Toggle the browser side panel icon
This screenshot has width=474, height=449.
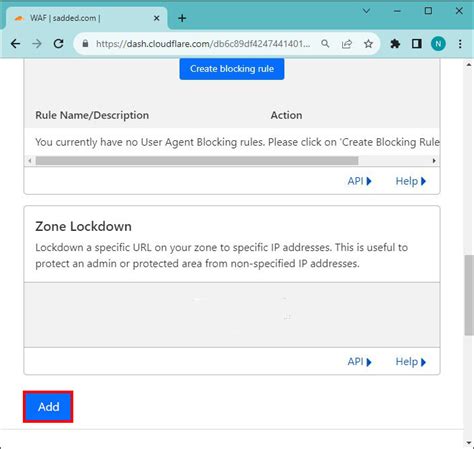[x=417, y=44]
